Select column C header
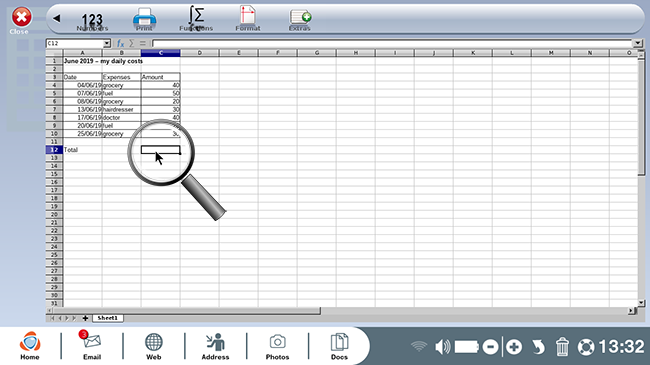 160,53
